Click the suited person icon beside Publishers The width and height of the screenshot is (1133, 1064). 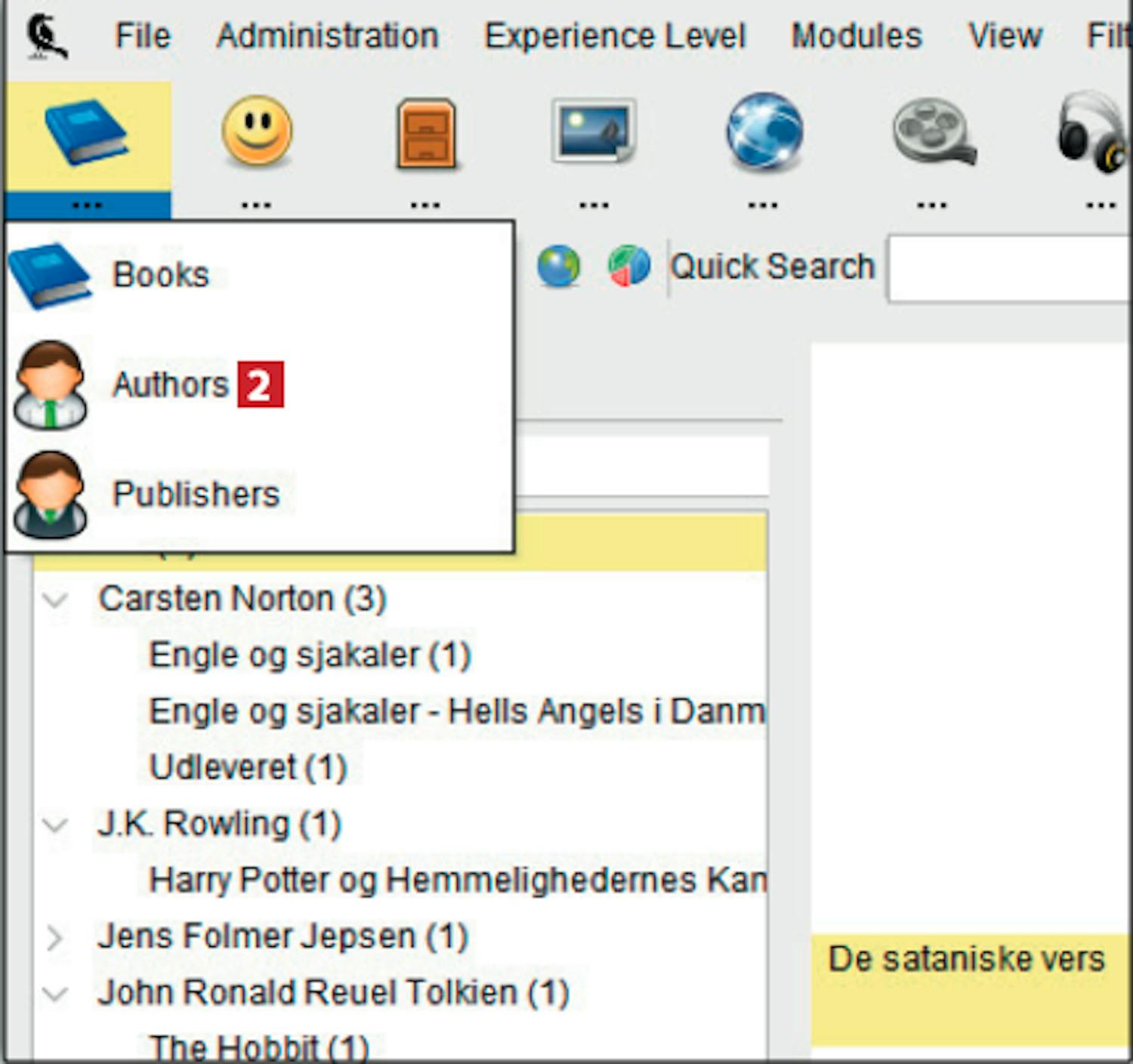pyautogui.click(x=51, y=495)
